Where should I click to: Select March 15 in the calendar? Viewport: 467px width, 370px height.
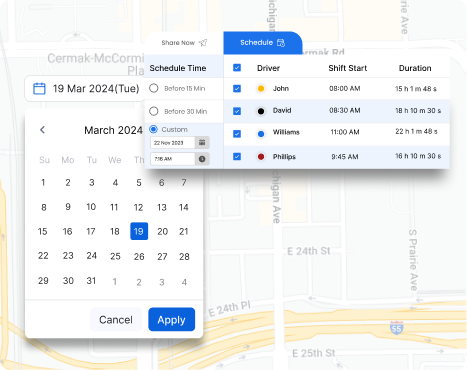pos(42,231)
